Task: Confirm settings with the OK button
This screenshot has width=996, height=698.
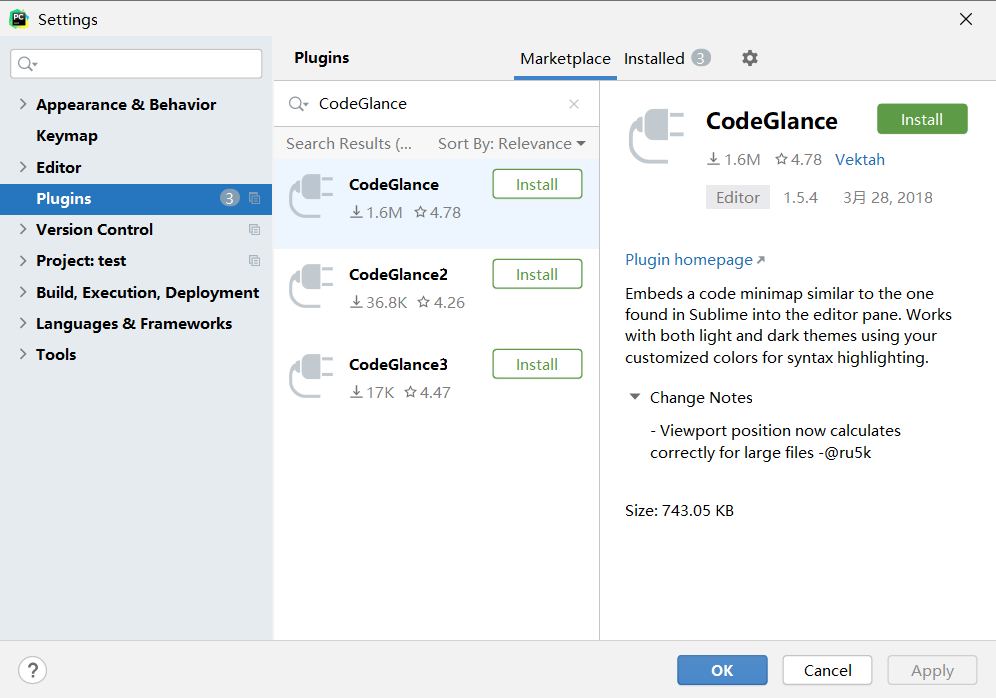Action: pyautogui.click(x=722, y=670)
